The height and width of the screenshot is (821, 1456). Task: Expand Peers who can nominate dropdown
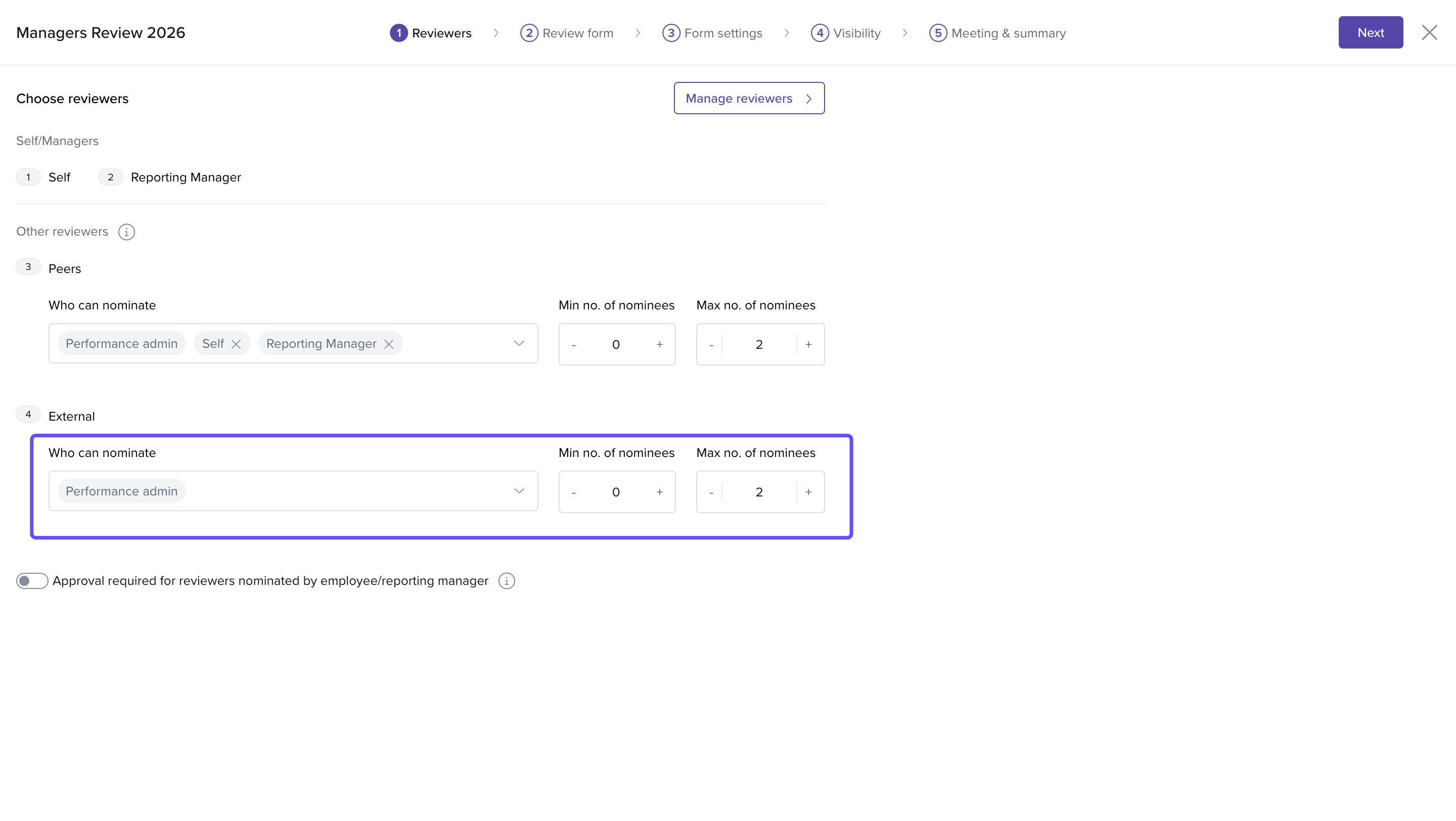[x=519, y=344]
